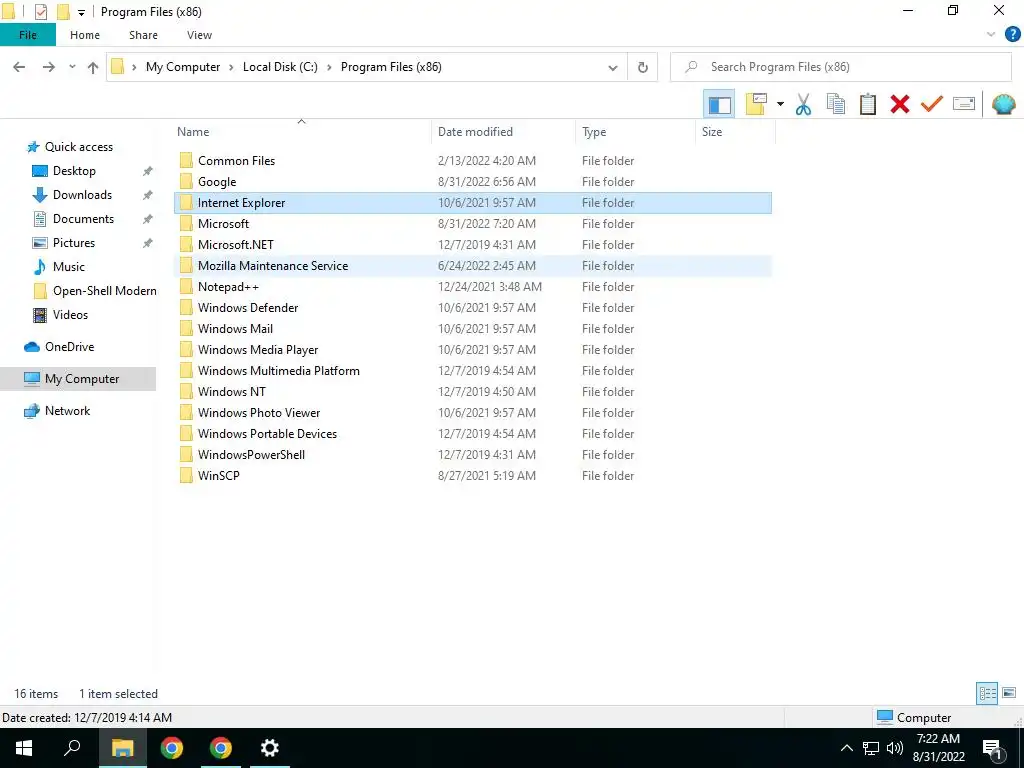
Task: Expand the ribbon with the chevron
Action: click(x=991, y=35)
